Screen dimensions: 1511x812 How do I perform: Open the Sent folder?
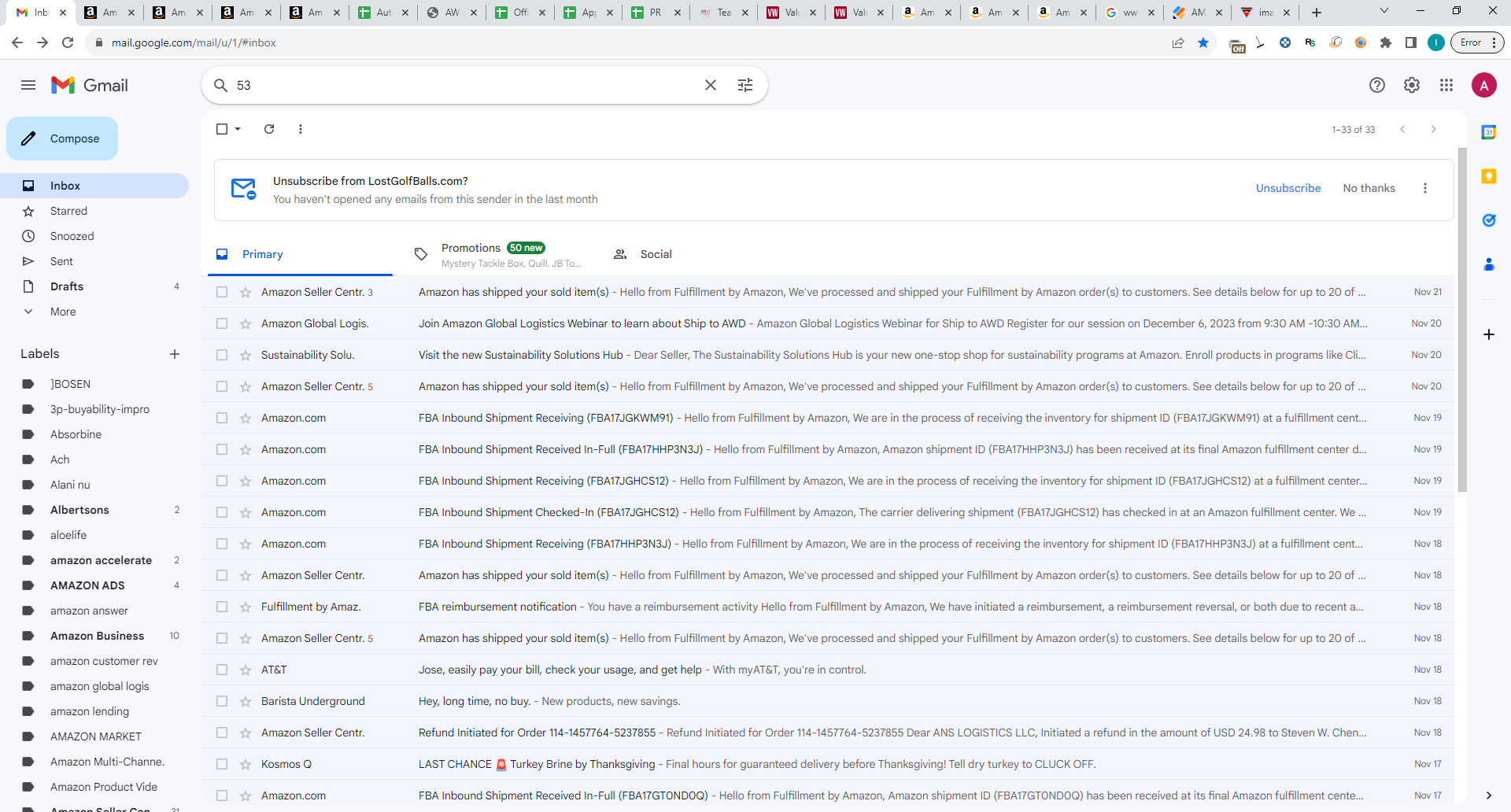tap(94, 261)
